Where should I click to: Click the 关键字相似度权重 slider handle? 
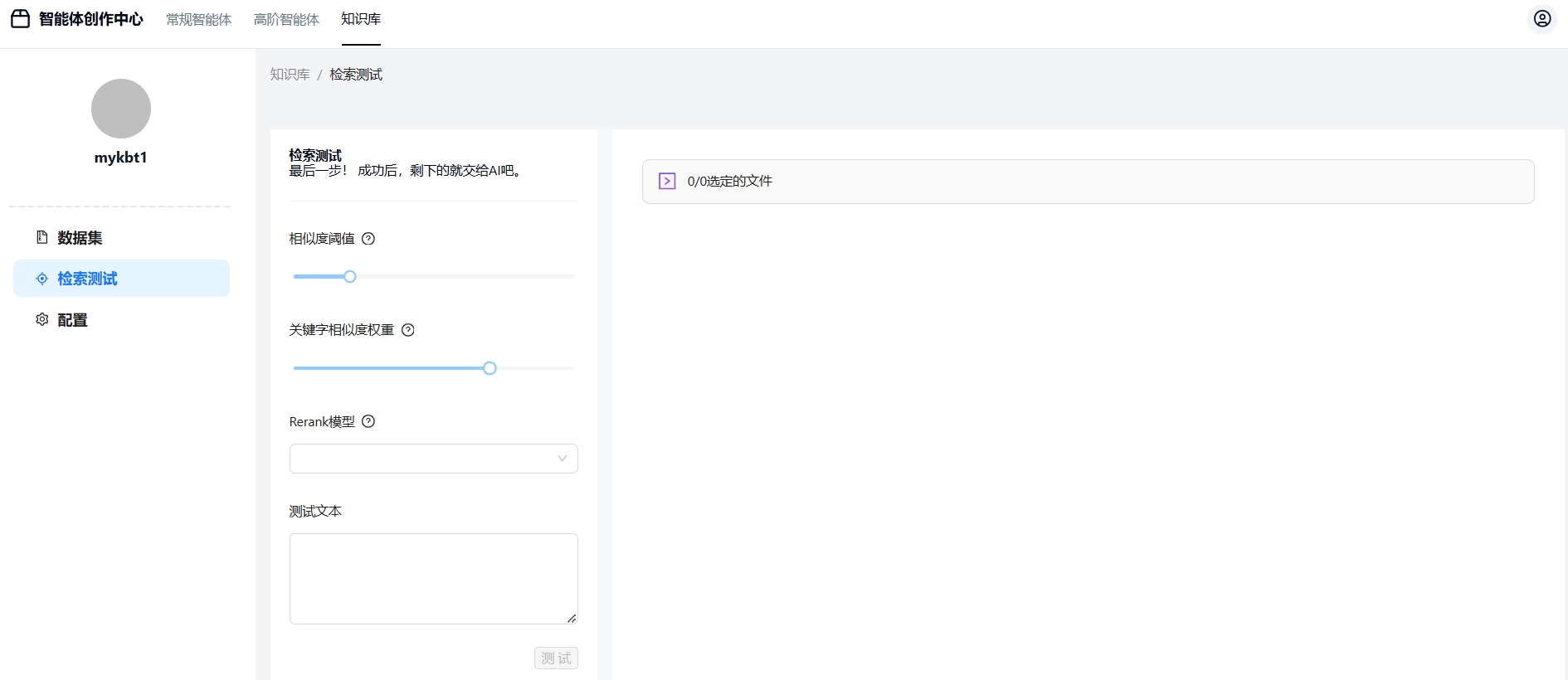489,368
